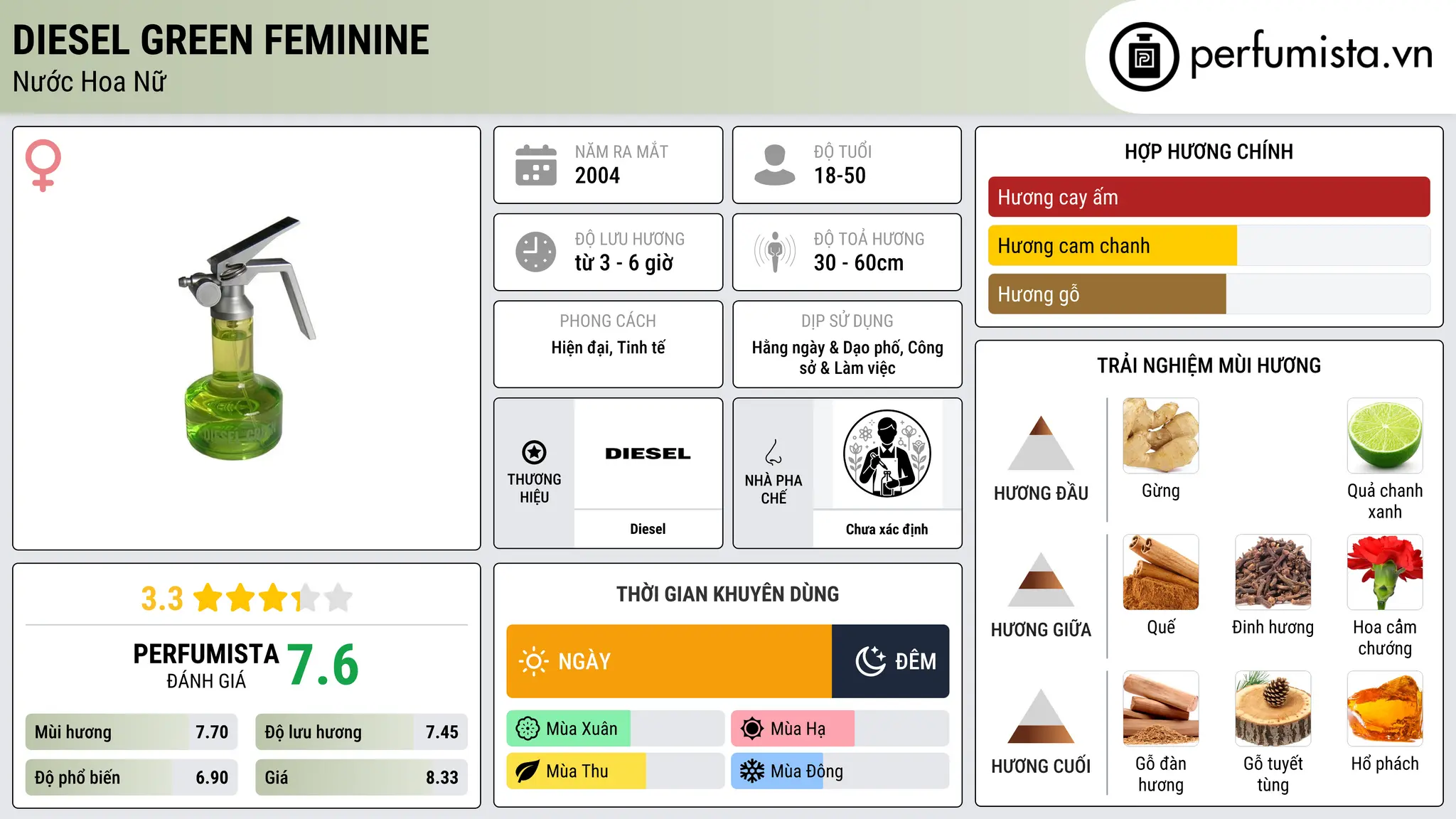Screen dimensions: 1456x819
Task: Click the snowflake icon for Mùa Đông
Action: (x=752, y=771)
